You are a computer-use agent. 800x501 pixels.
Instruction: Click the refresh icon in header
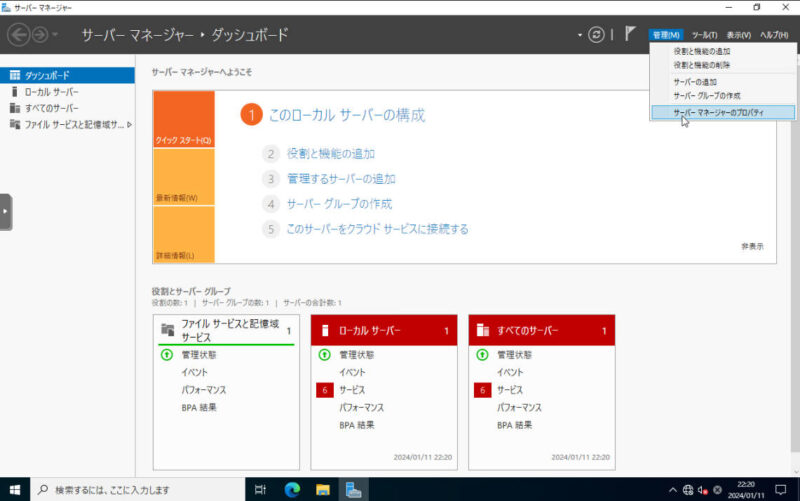596,35
